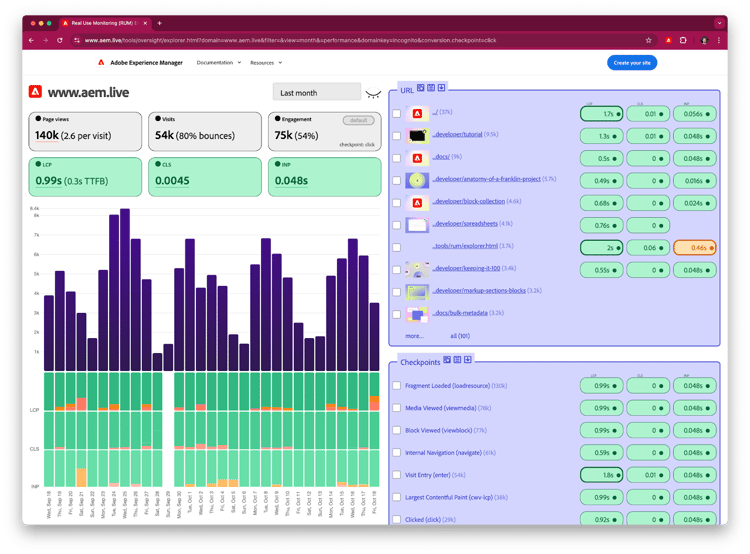
Task: Open the Chrome extensions puzzle icon
Action: click(x=683, y=41)
